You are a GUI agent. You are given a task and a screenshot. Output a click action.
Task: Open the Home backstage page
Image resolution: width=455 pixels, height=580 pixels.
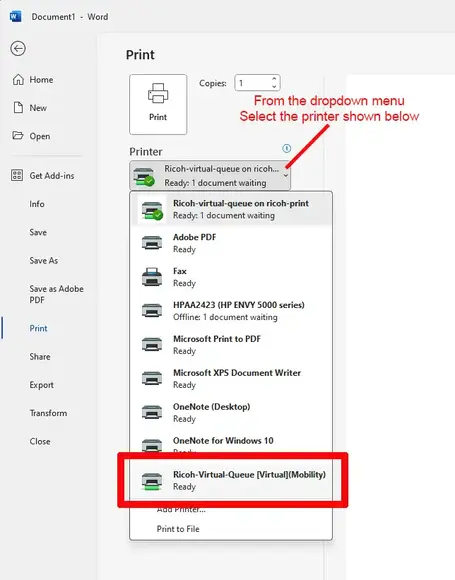pyautogui.click(x=41, y=80)
